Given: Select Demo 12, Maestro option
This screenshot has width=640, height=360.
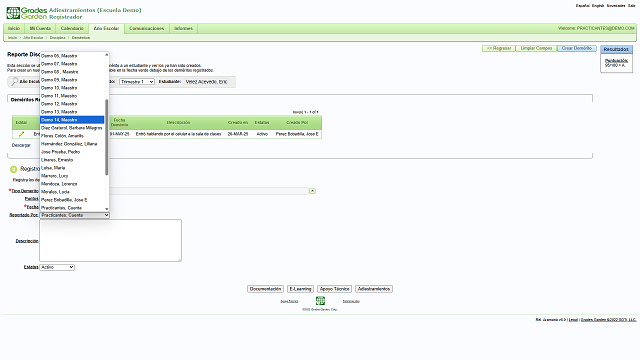Looking at the screenshot, I should click(72, 104).
